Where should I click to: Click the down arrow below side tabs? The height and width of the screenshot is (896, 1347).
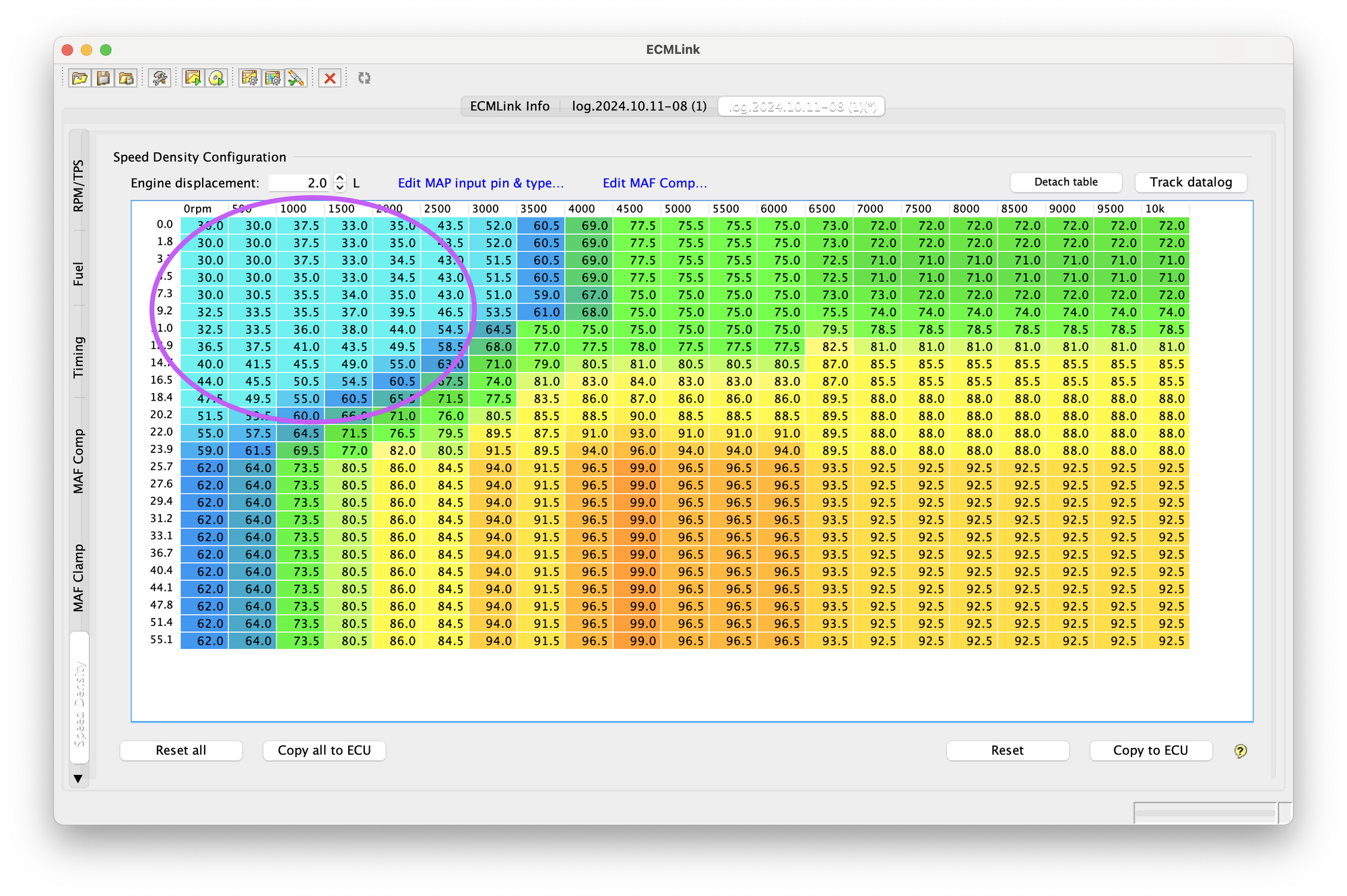(x=78, y=779)
